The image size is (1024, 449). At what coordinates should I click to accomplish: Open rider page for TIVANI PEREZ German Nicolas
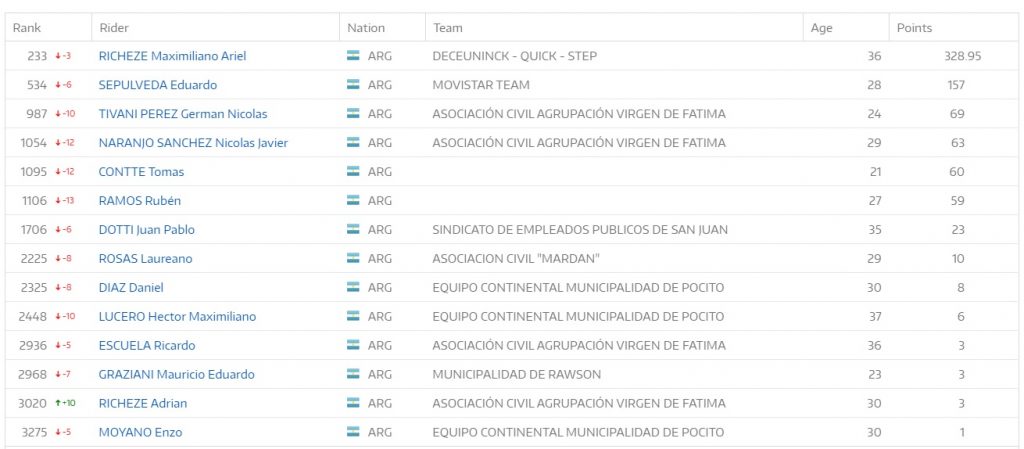pos(183,114)
